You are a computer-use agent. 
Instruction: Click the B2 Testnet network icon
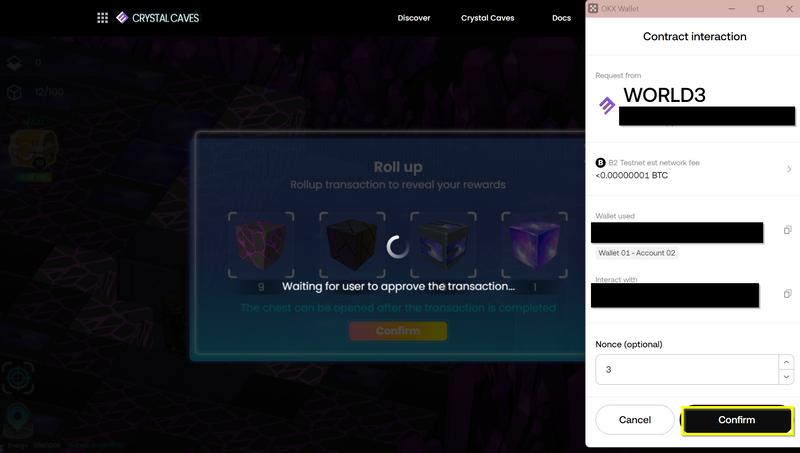coord(601,163)
